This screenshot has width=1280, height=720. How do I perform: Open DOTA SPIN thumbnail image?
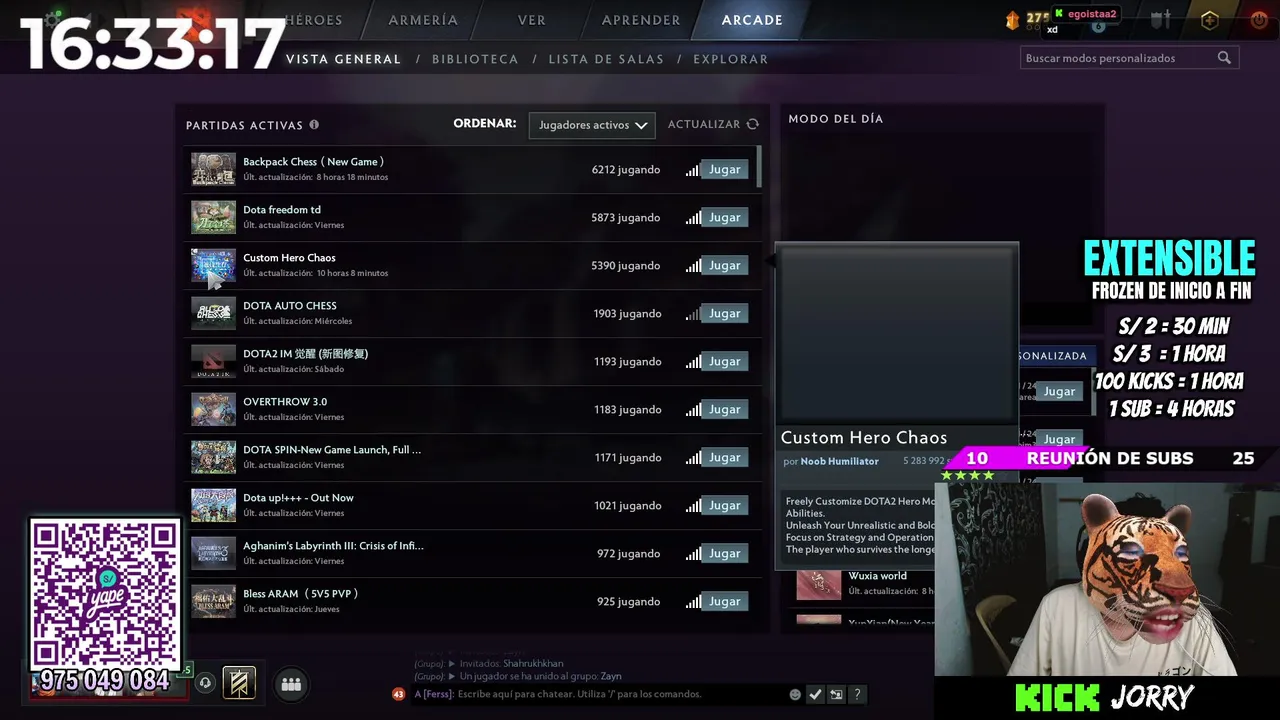point(213,457)
